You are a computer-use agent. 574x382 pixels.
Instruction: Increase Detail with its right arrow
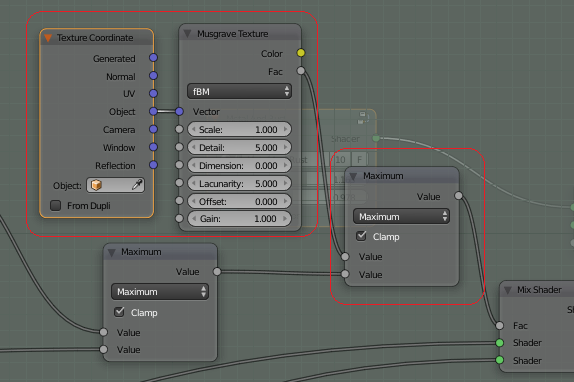tap(286, 147)
